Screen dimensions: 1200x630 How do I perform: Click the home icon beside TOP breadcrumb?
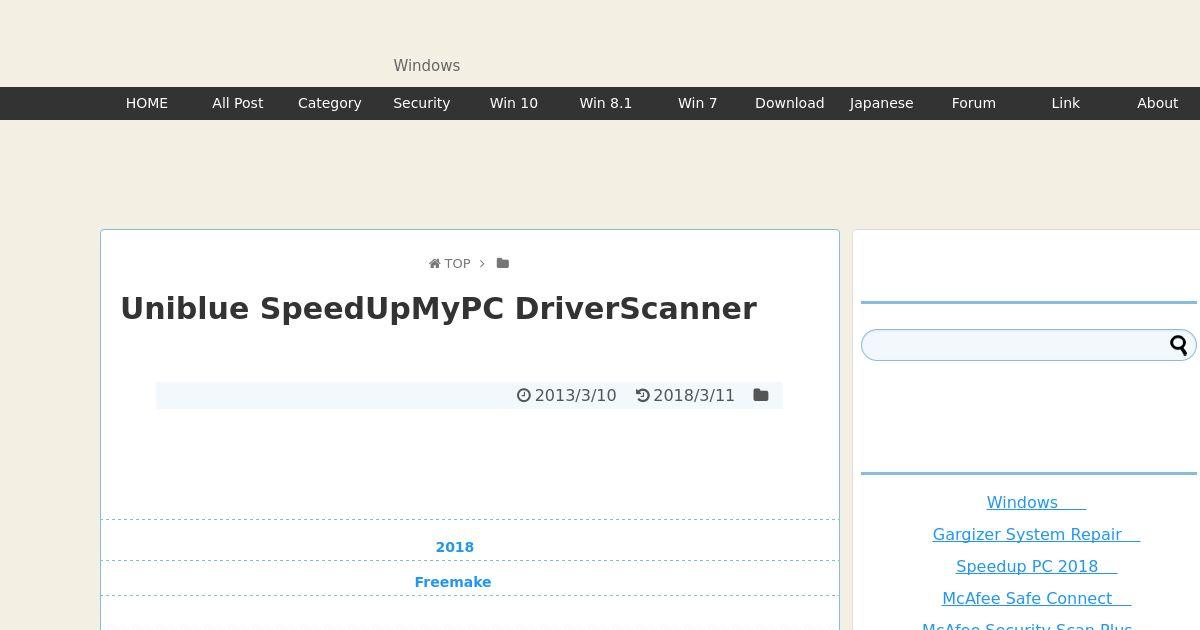pyautogui.click(x=435, y=264)
